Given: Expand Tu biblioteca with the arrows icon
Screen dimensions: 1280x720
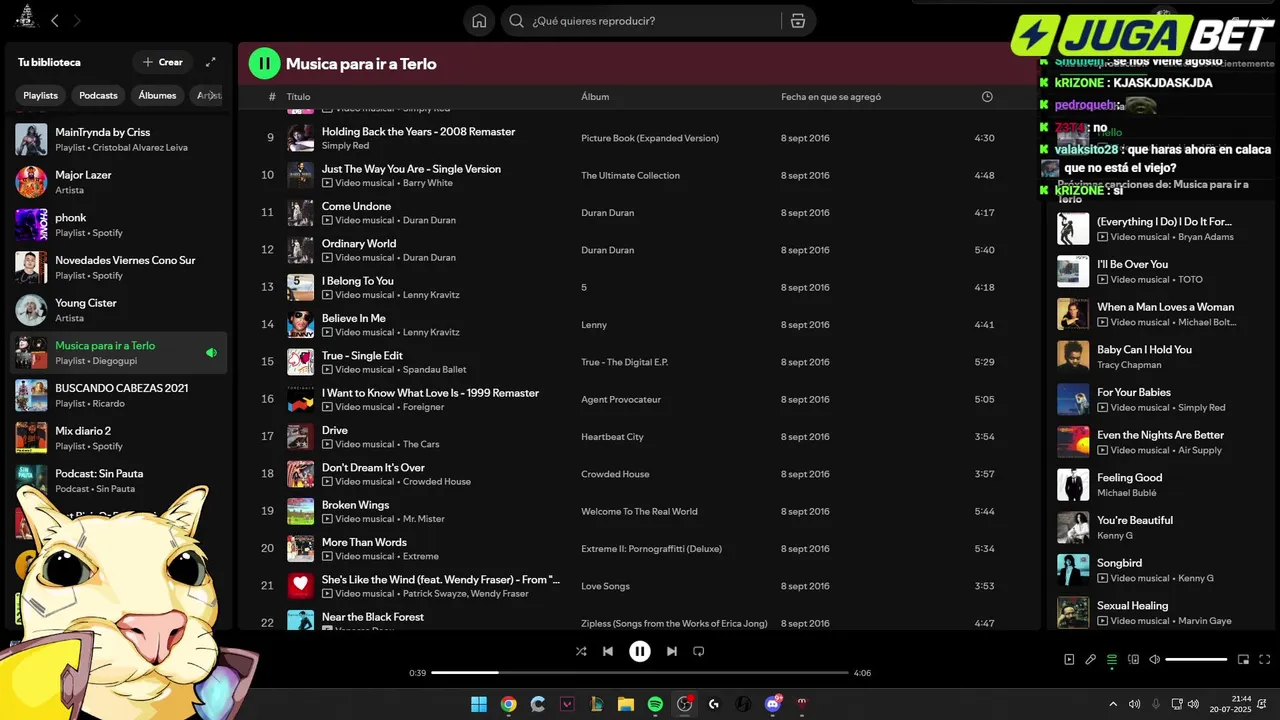Looking at the screenshot, I should (211, 62).
